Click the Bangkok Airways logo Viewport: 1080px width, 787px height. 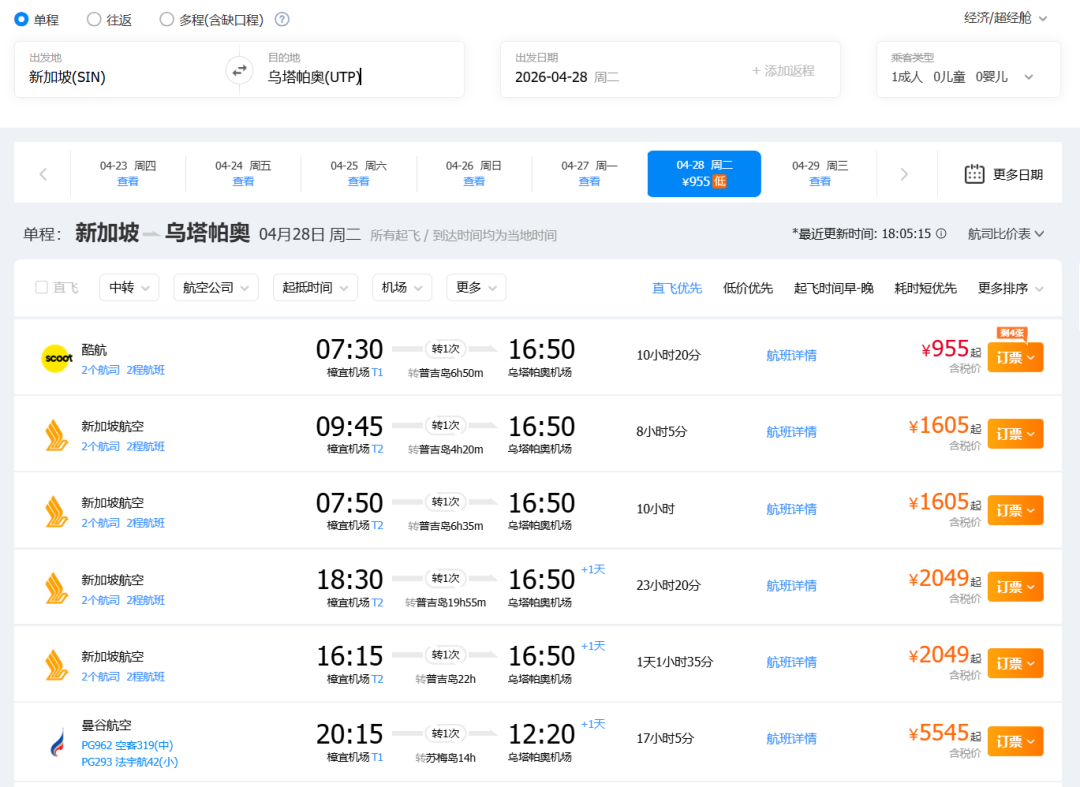click(x=55, y=742)
